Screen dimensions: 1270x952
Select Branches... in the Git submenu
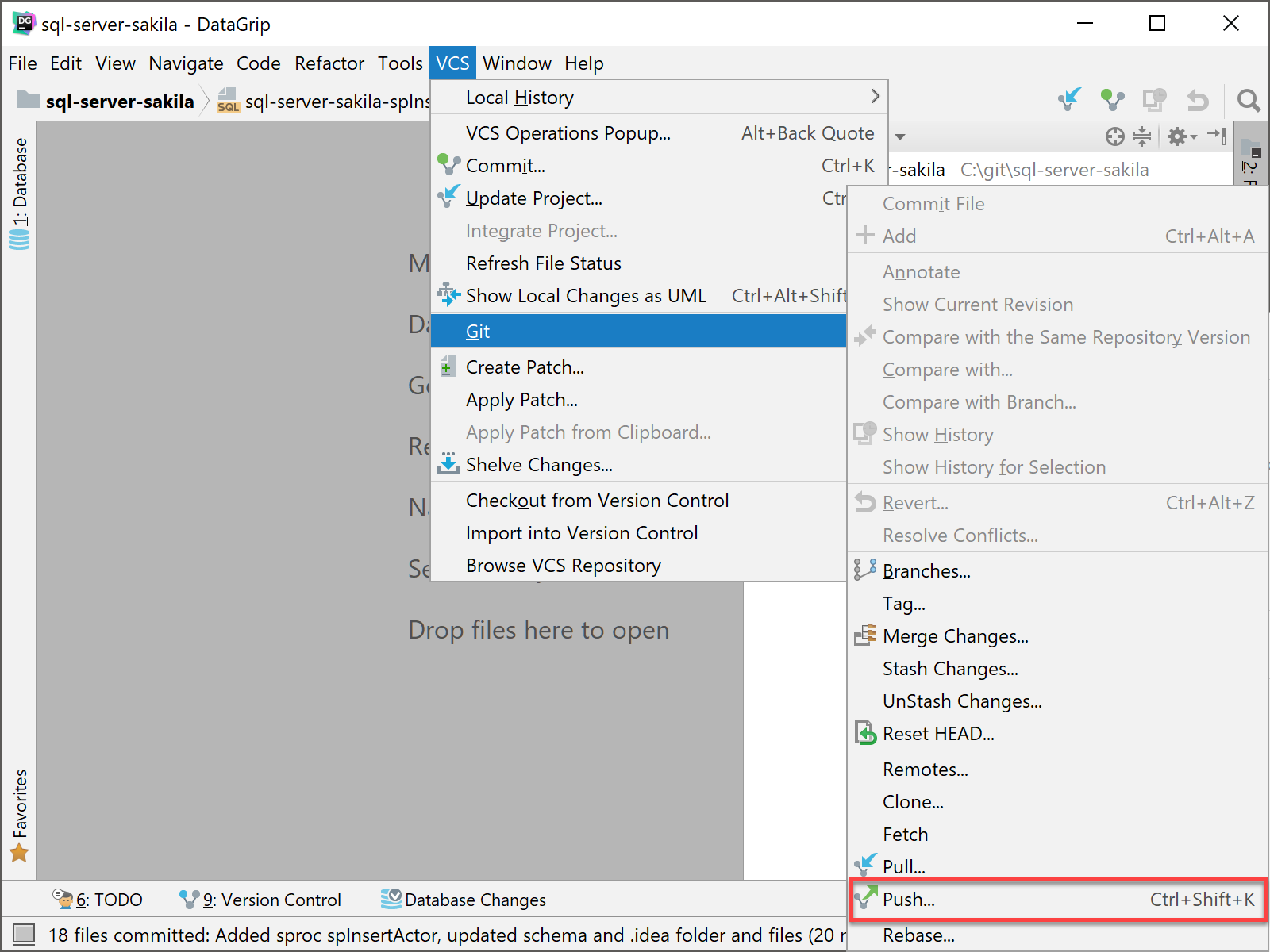(1057, 571)
